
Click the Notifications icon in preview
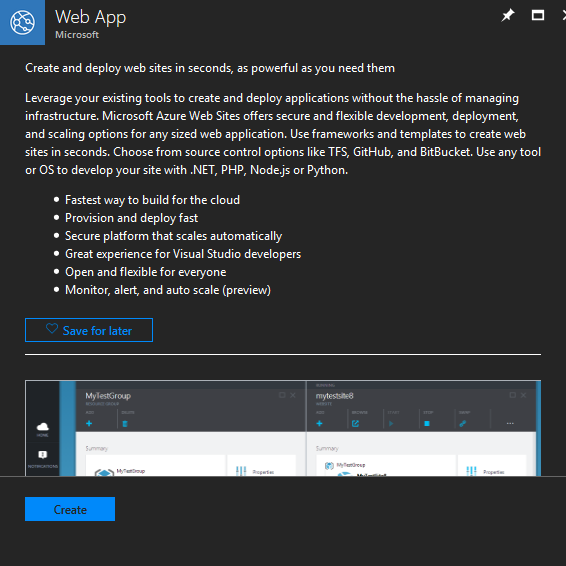tap(43, 454)
